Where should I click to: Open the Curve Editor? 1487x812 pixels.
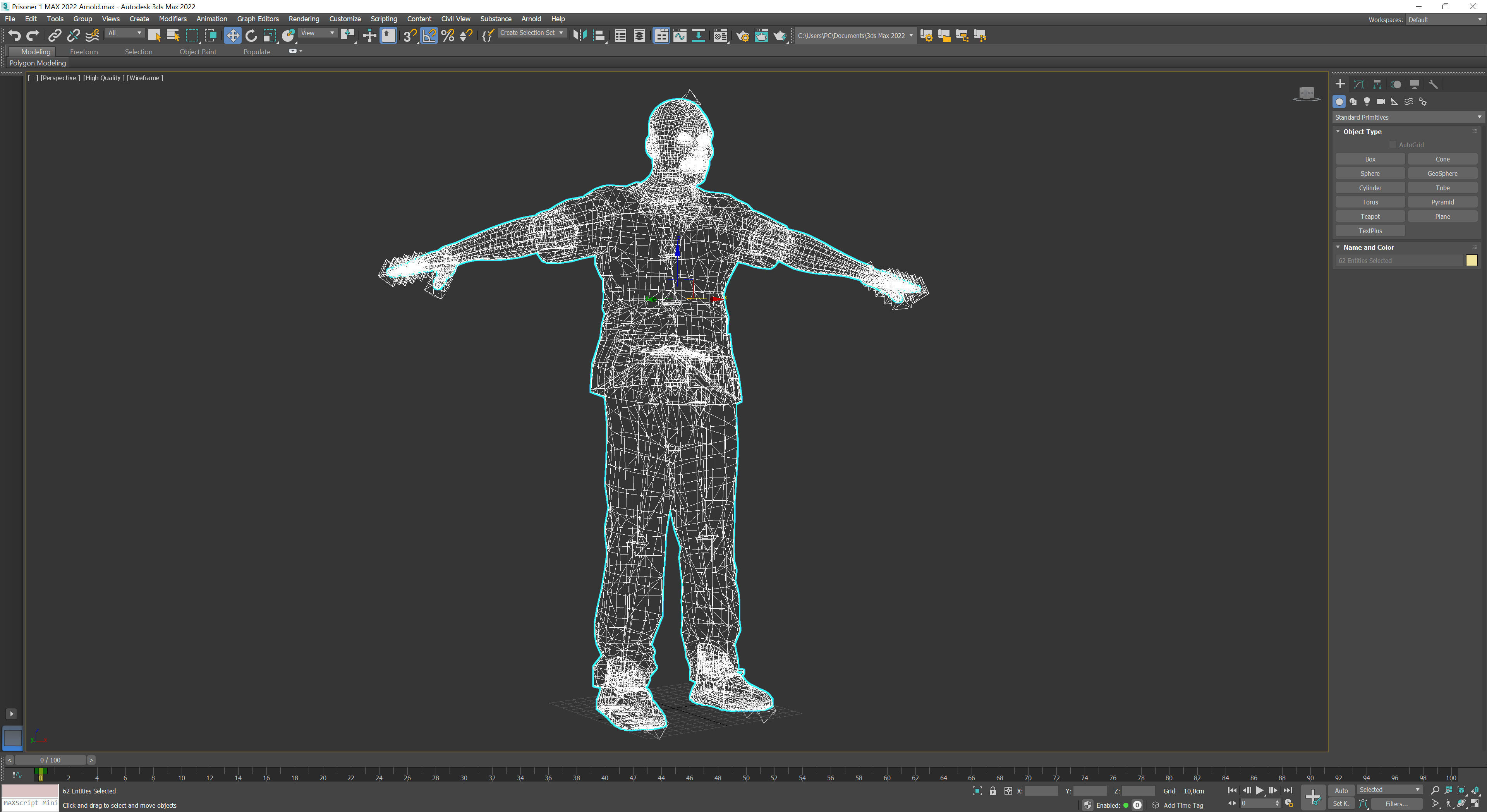coord(680,36)
